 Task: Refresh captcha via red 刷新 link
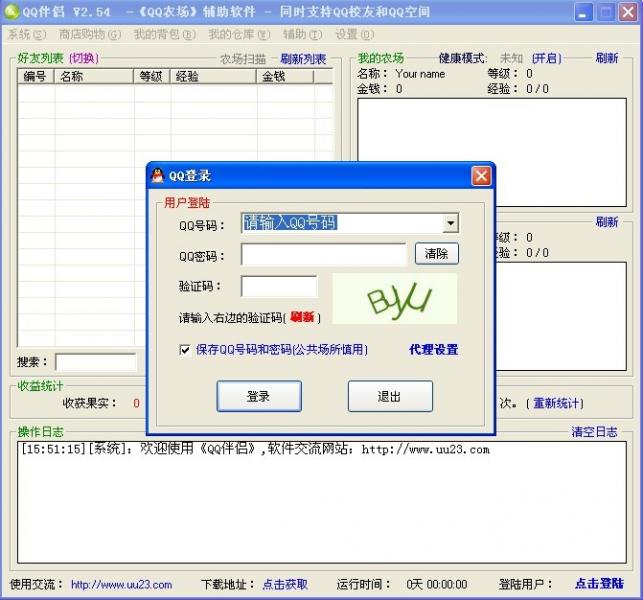pos(302,317)
